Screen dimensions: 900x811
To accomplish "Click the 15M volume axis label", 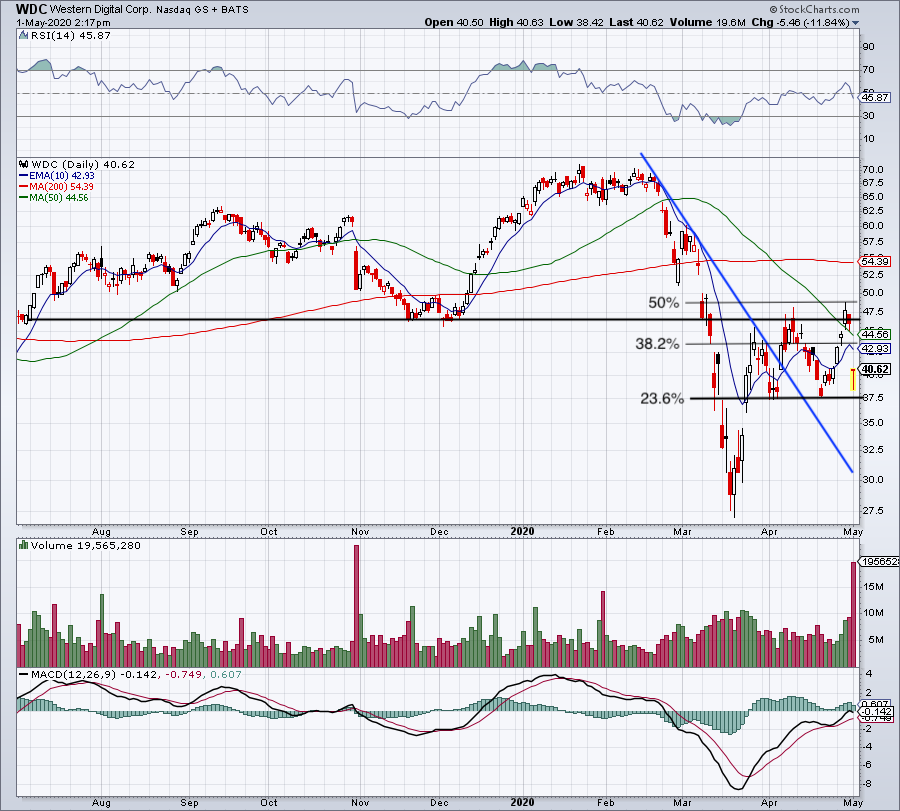I will pos(873,586).
